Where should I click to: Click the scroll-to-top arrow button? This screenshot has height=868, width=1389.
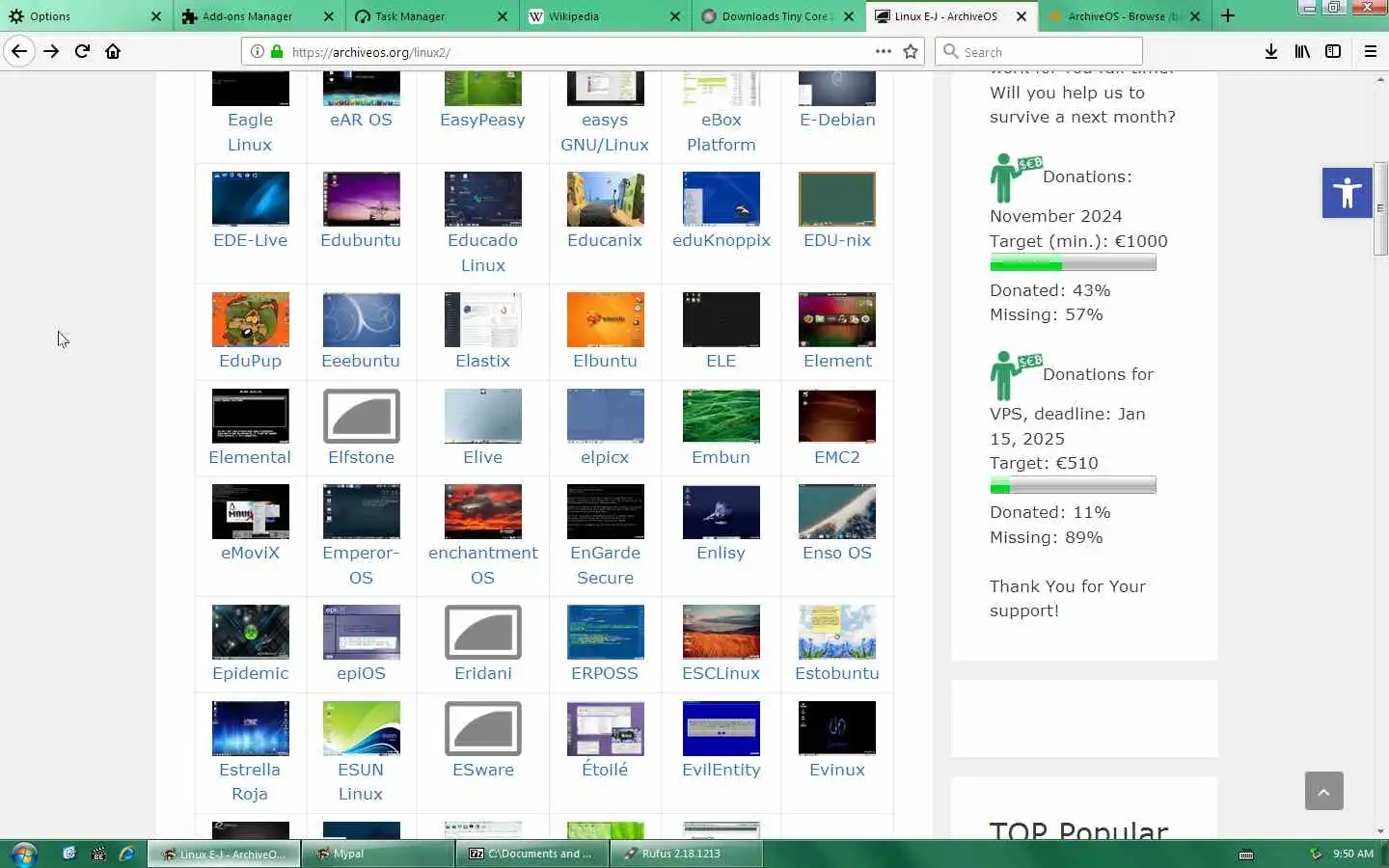click(x=1323, y=791)
